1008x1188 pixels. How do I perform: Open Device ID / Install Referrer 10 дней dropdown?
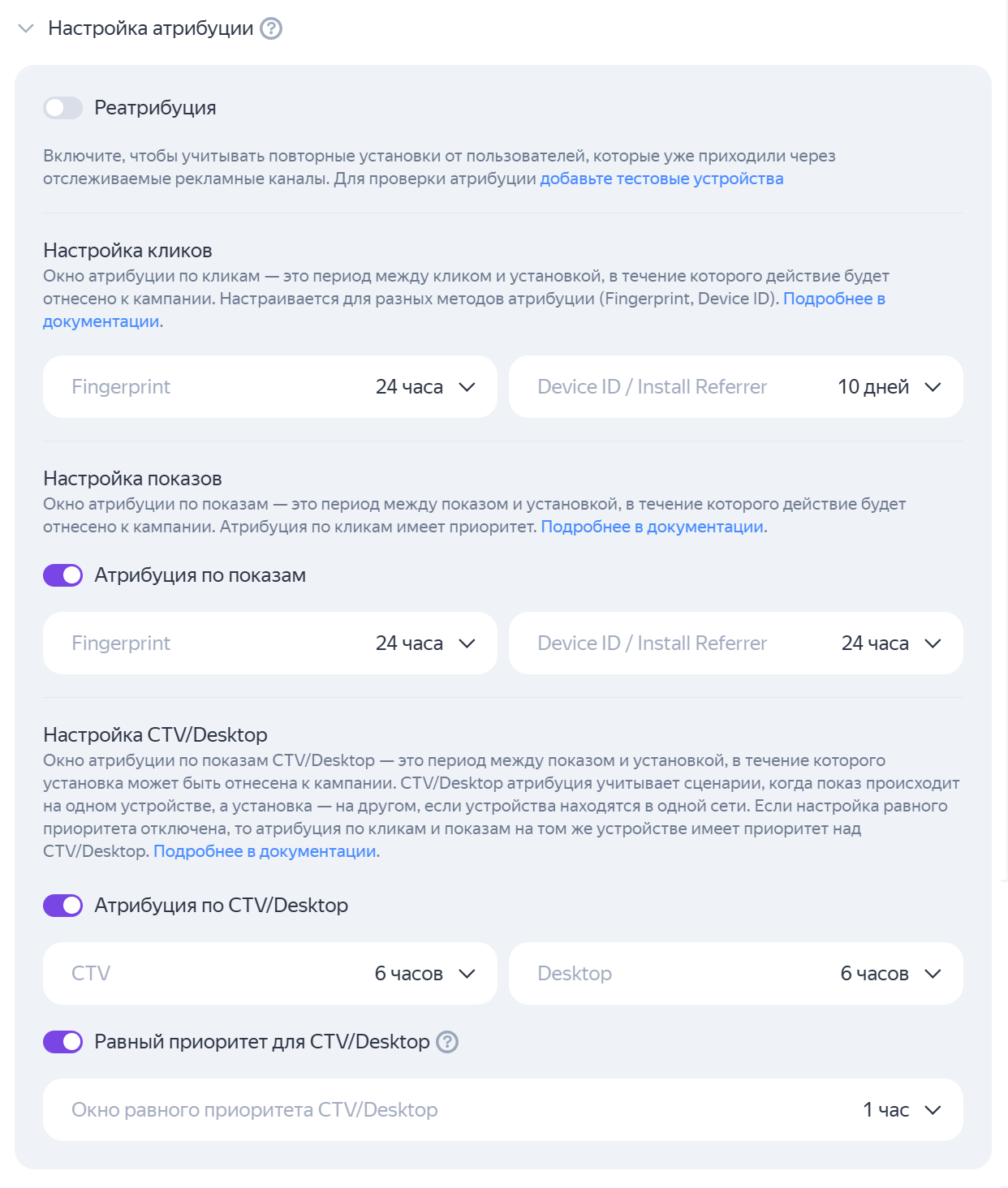pos(736,387)
